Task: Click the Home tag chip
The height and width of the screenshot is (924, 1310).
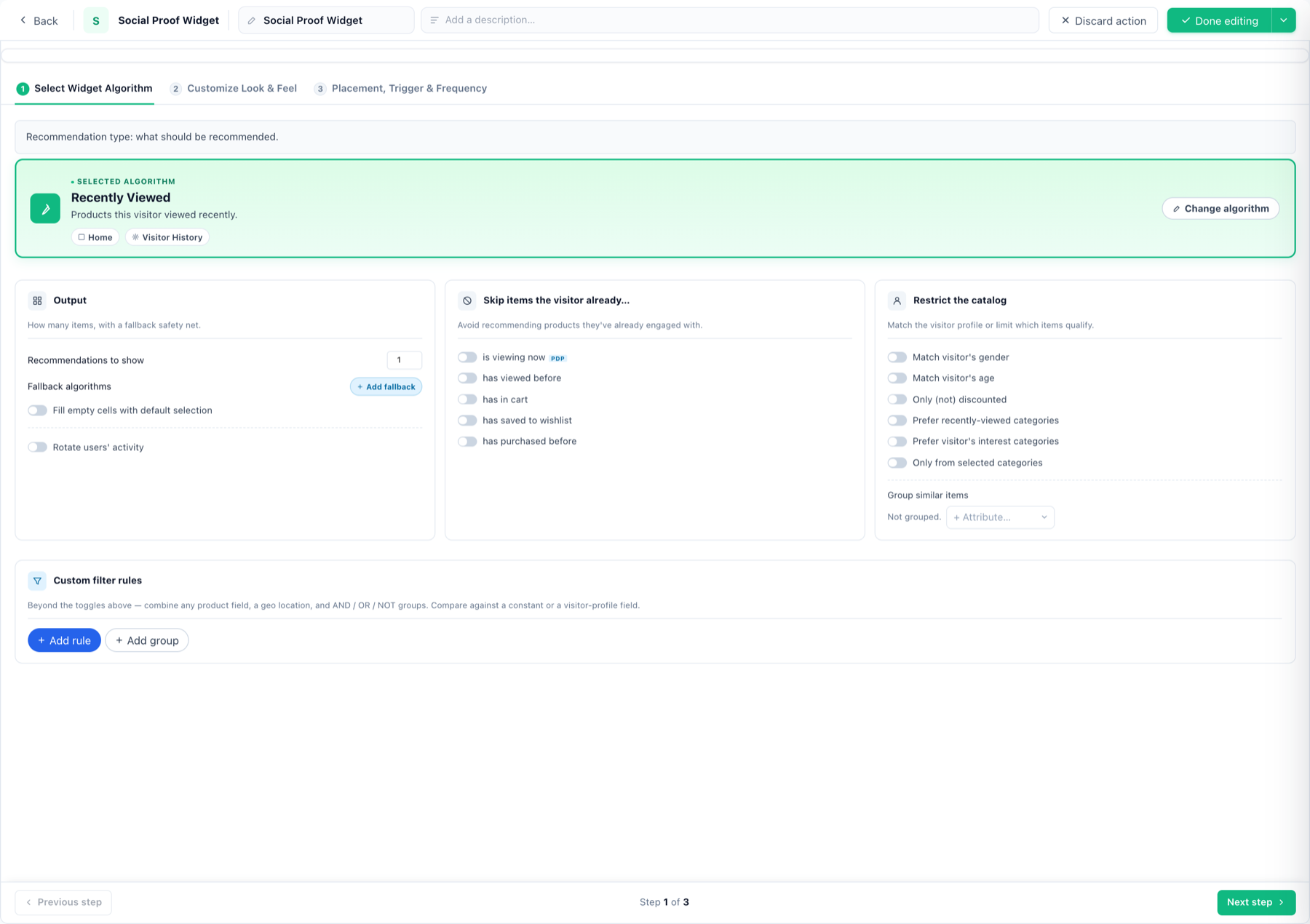Action: [95, 237]
